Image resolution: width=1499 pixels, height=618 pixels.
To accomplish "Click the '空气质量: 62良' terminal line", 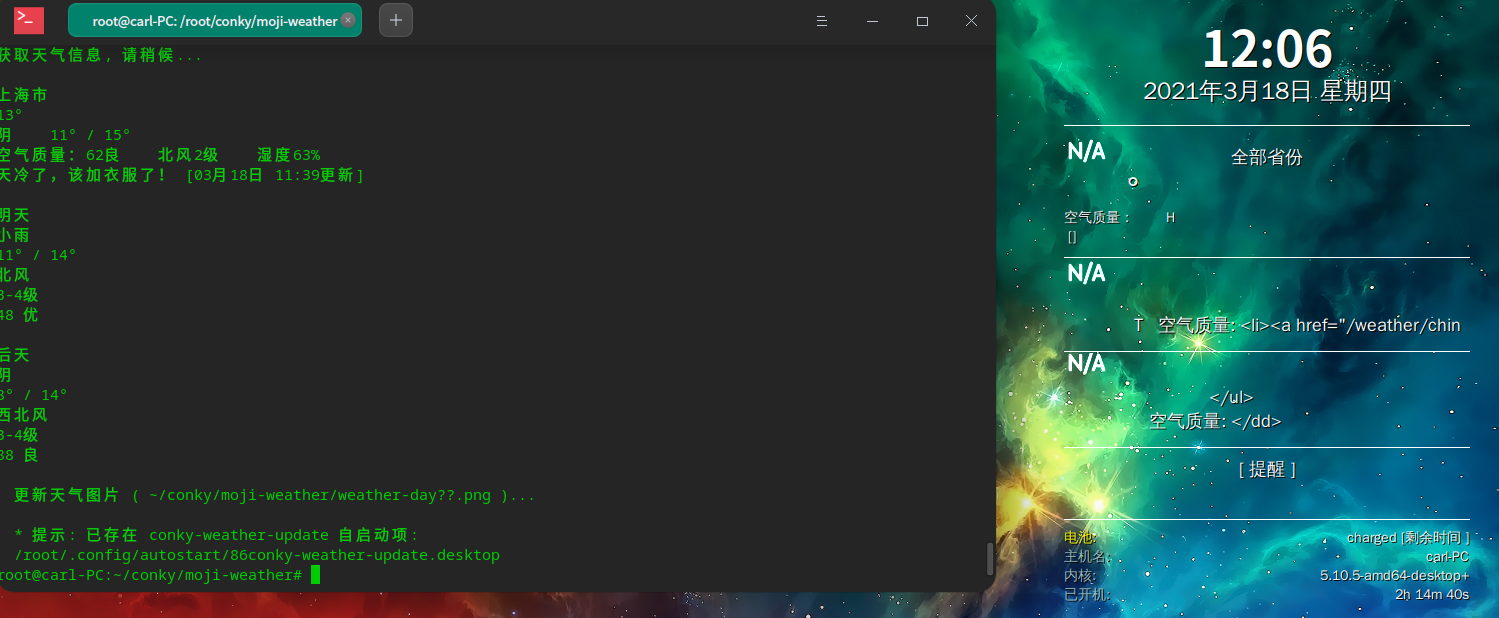I will pyautogui.click(x=160, y=155).
